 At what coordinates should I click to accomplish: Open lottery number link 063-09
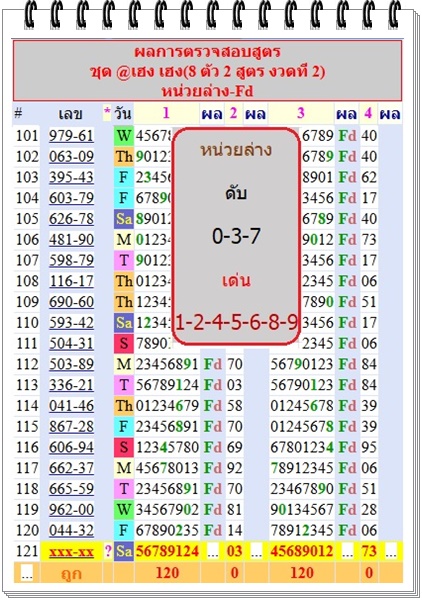71,157
